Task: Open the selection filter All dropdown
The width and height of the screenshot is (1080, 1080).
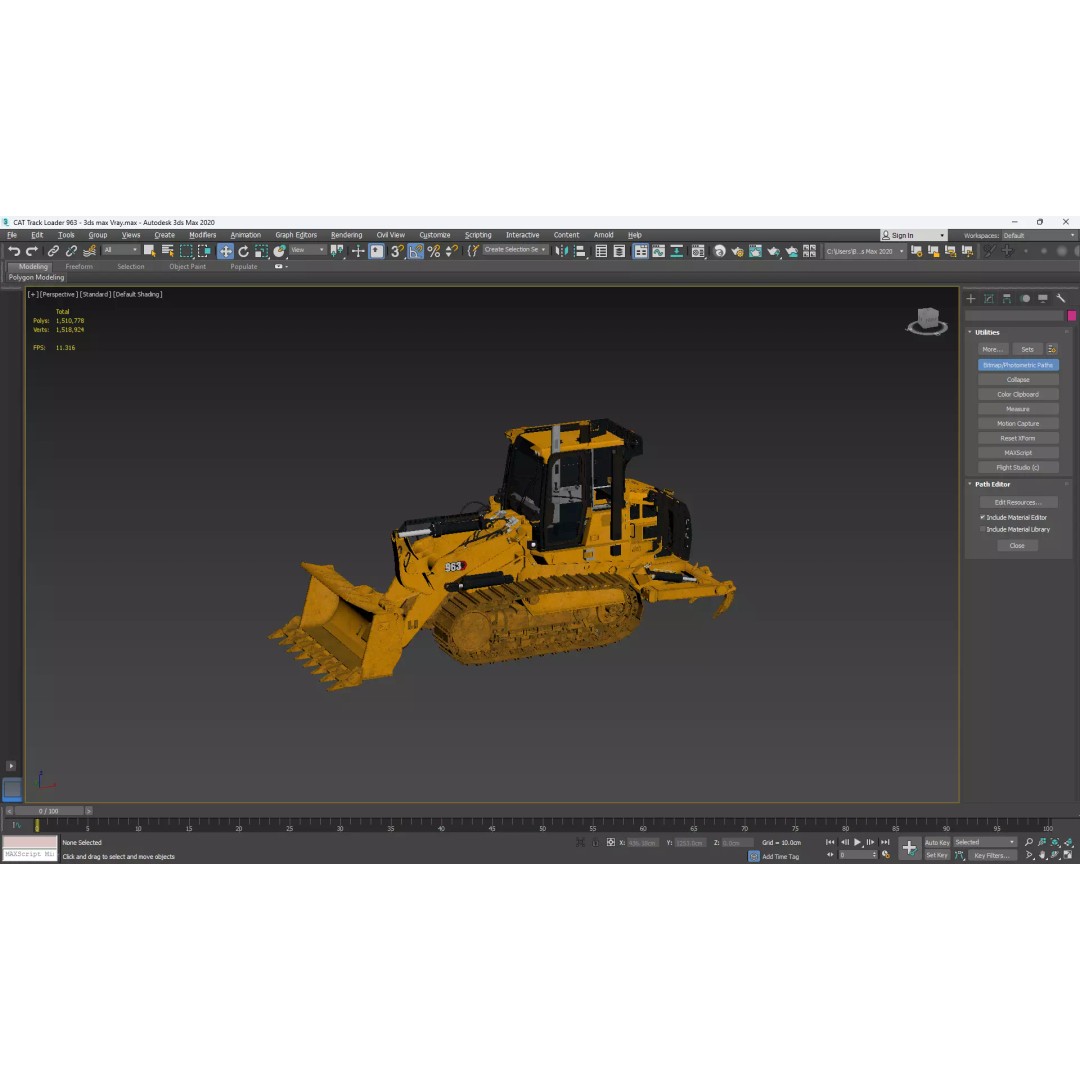Action: click(121, 251)
